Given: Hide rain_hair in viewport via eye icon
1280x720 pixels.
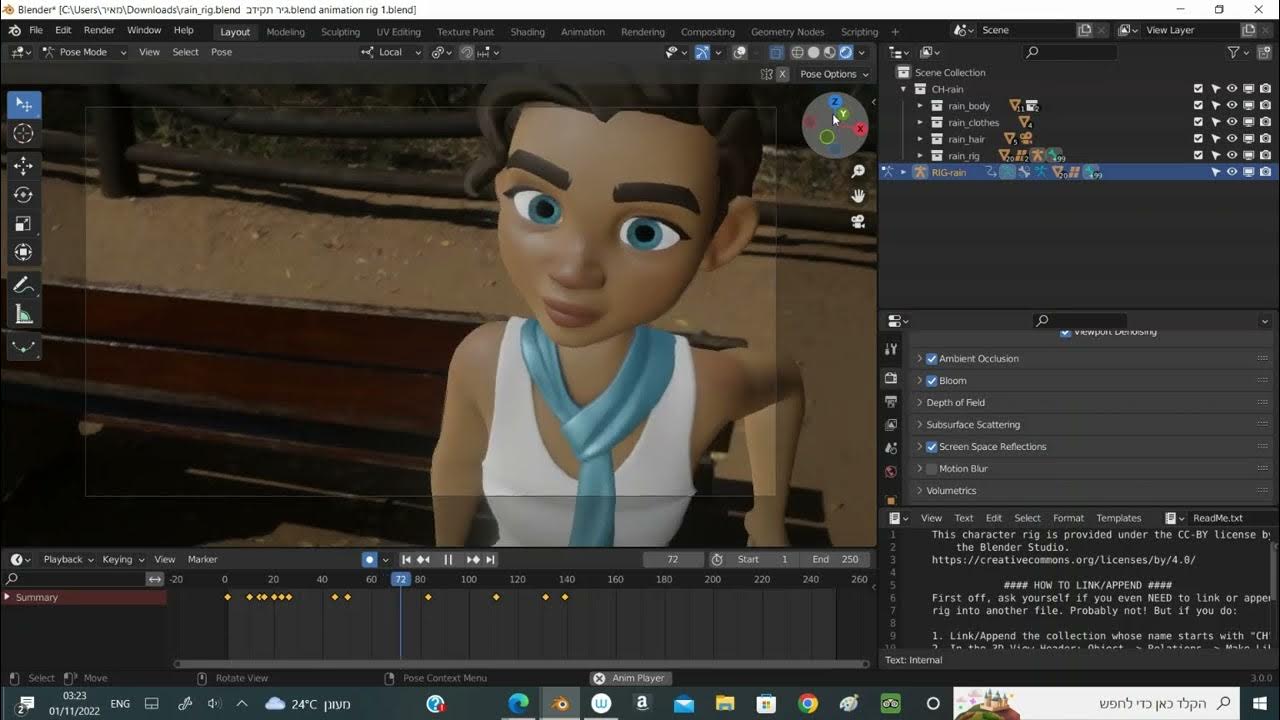Looking at the screenshot, I should 1232,139.
